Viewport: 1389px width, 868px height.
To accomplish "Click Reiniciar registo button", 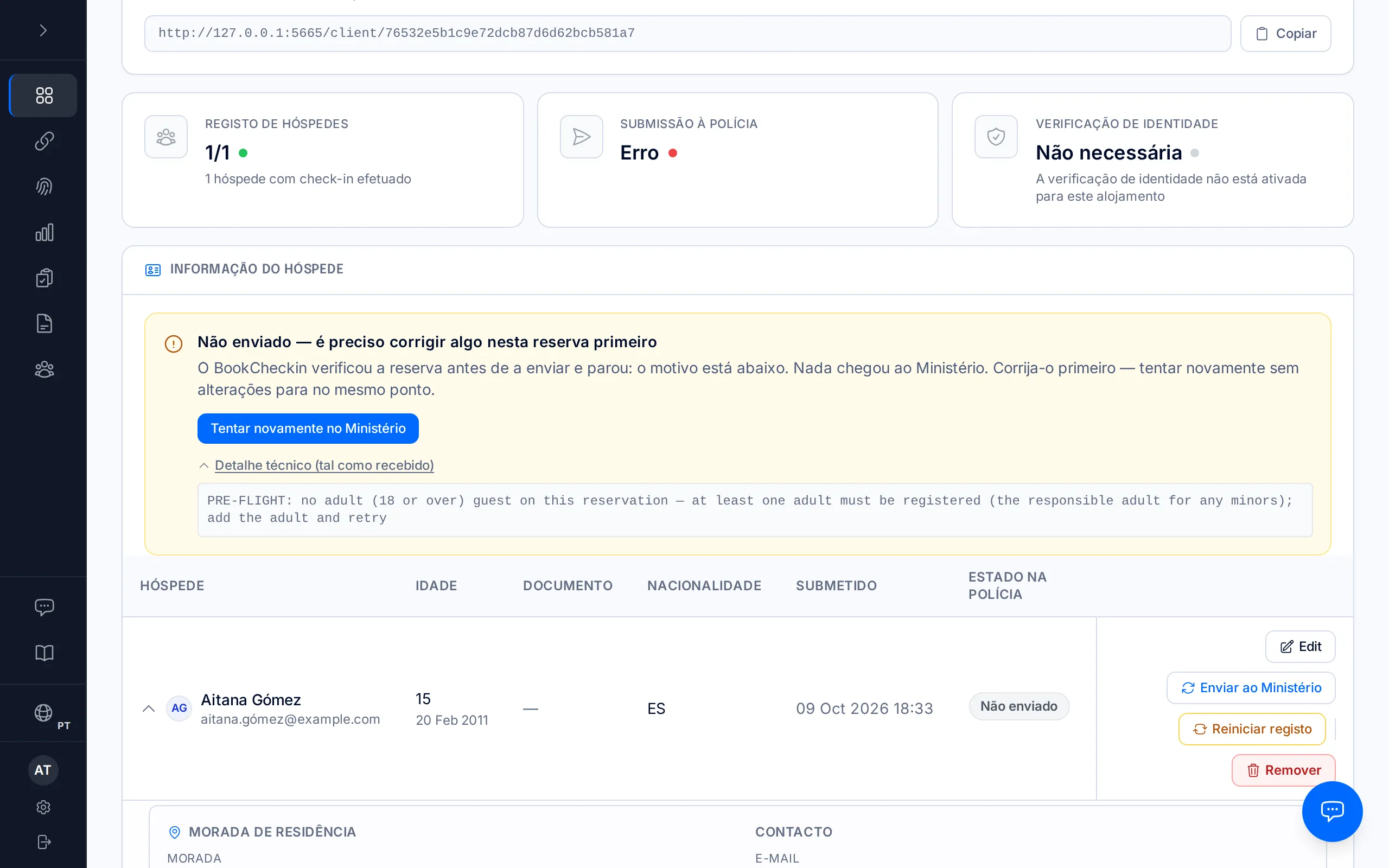I will (1252, 729).
